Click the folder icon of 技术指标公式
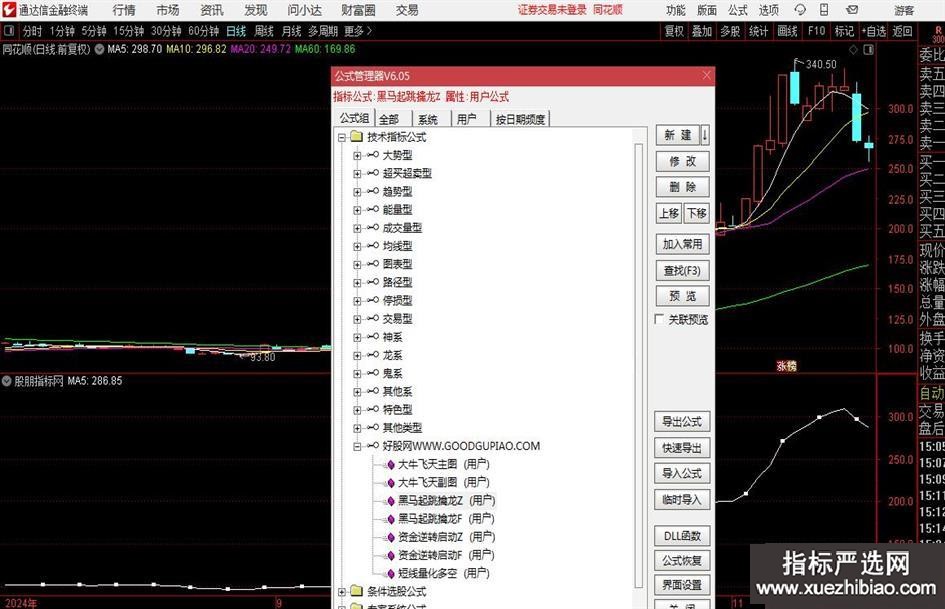 pyautogui.click(x=357, y=137)
